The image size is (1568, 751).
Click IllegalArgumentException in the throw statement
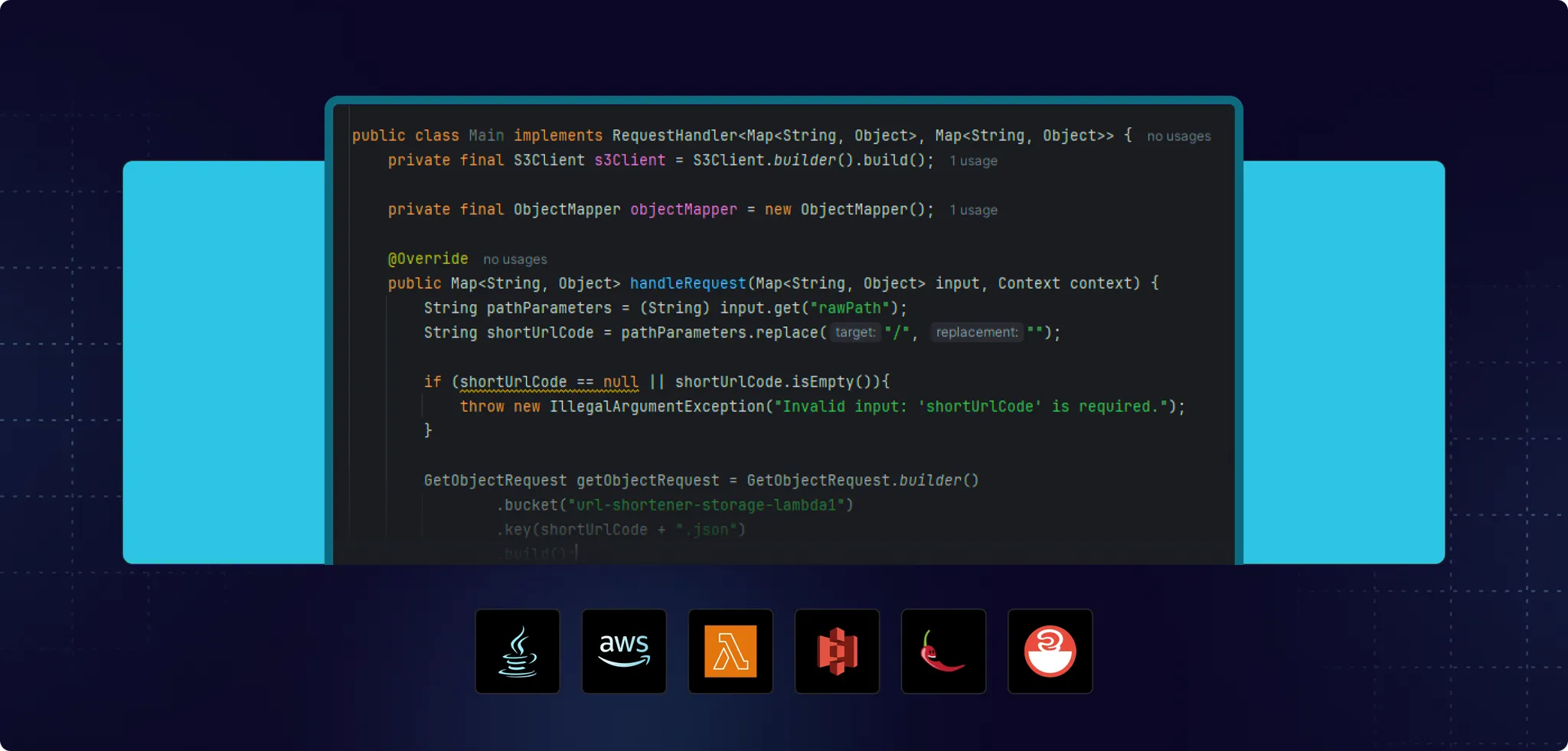(657, 407)
